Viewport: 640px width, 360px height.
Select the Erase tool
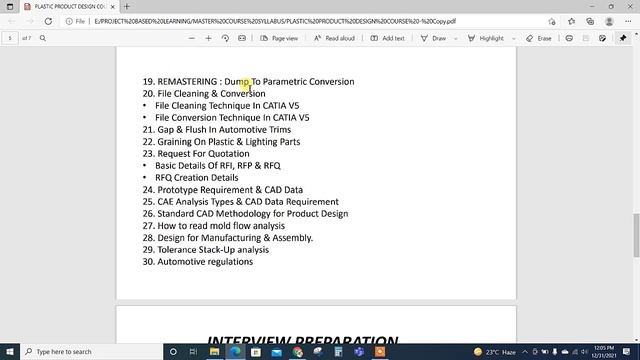539,38
